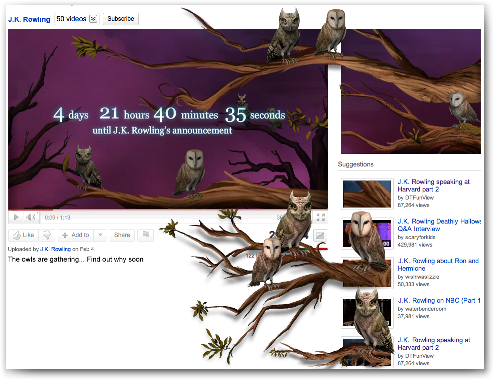Click the Share button
The image size is (494, 380).
[122, 235]
